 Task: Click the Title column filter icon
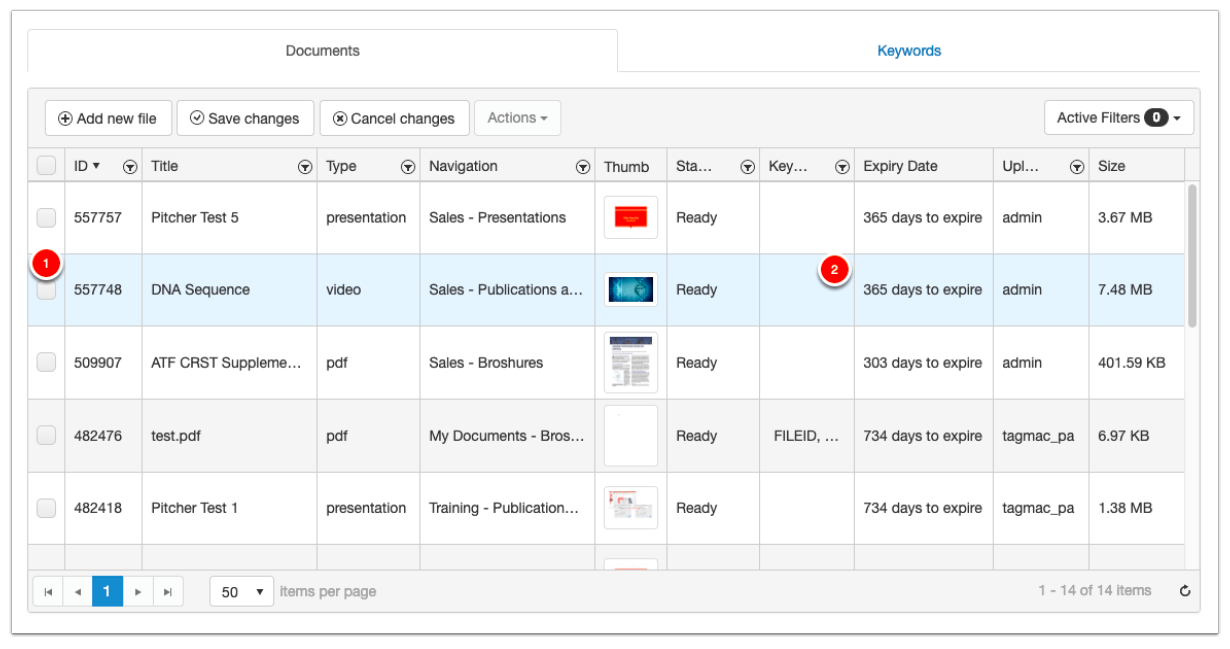pyautogui.click(x=305, y=168)
